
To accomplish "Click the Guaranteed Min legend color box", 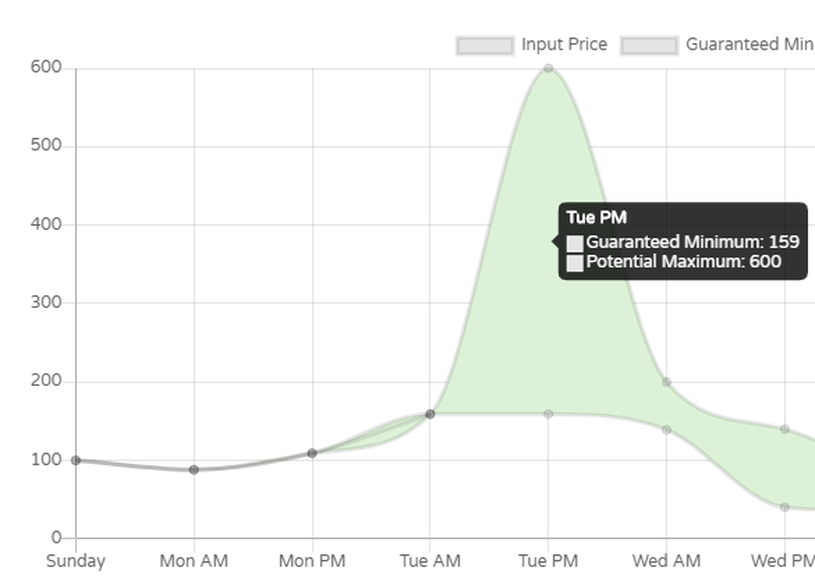I will tap(649, 45).
